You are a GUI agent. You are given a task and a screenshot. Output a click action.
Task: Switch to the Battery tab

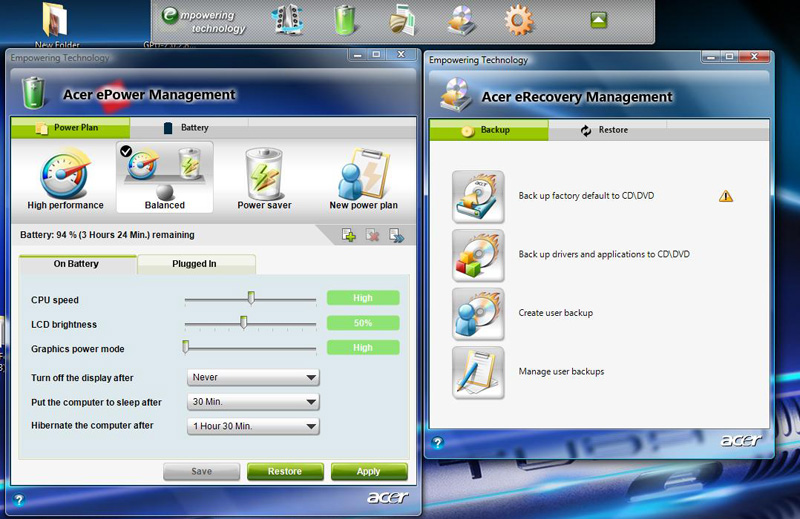pyautogui.click(x=189, y=128)
